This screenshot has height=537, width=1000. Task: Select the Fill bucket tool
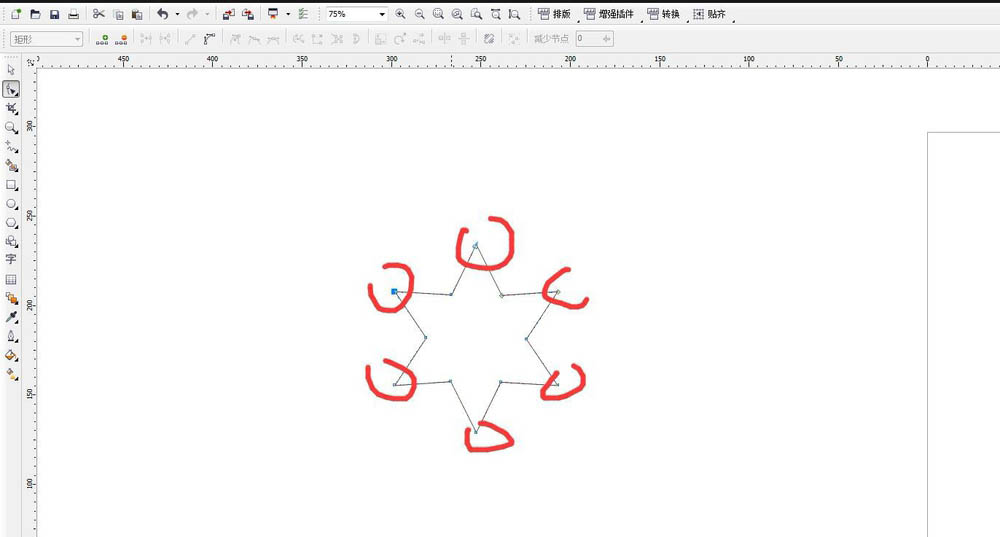(x=11, y=355)
